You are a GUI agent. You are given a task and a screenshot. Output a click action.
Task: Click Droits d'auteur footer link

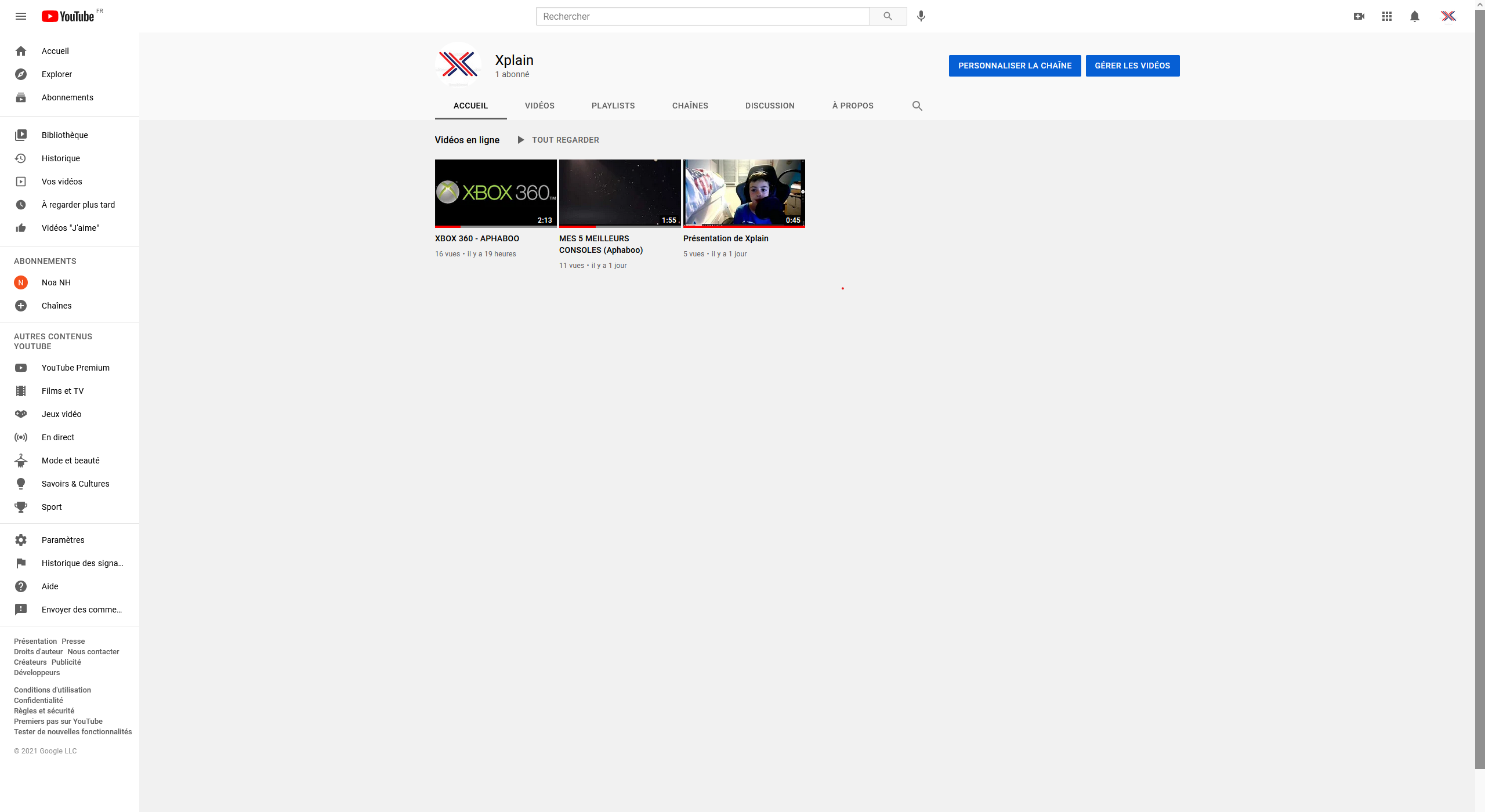[x=38, y=652]
